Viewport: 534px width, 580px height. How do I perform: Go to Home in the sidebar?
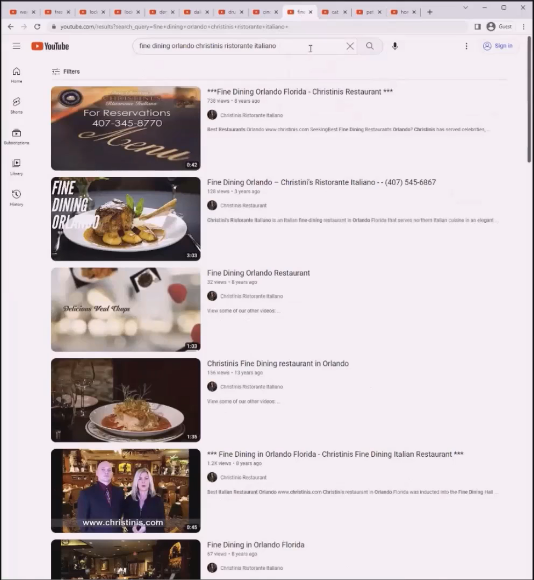[16, 75]
